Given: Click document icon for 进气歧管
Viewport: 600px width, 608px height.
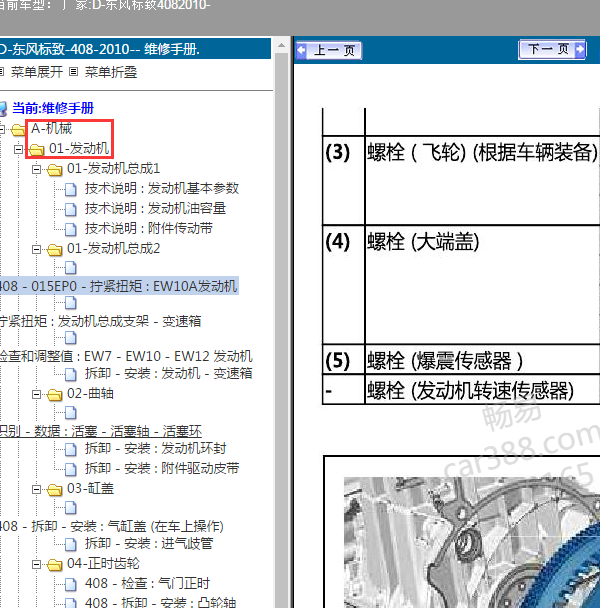Looking at the screenshot, I should (71, 544).
